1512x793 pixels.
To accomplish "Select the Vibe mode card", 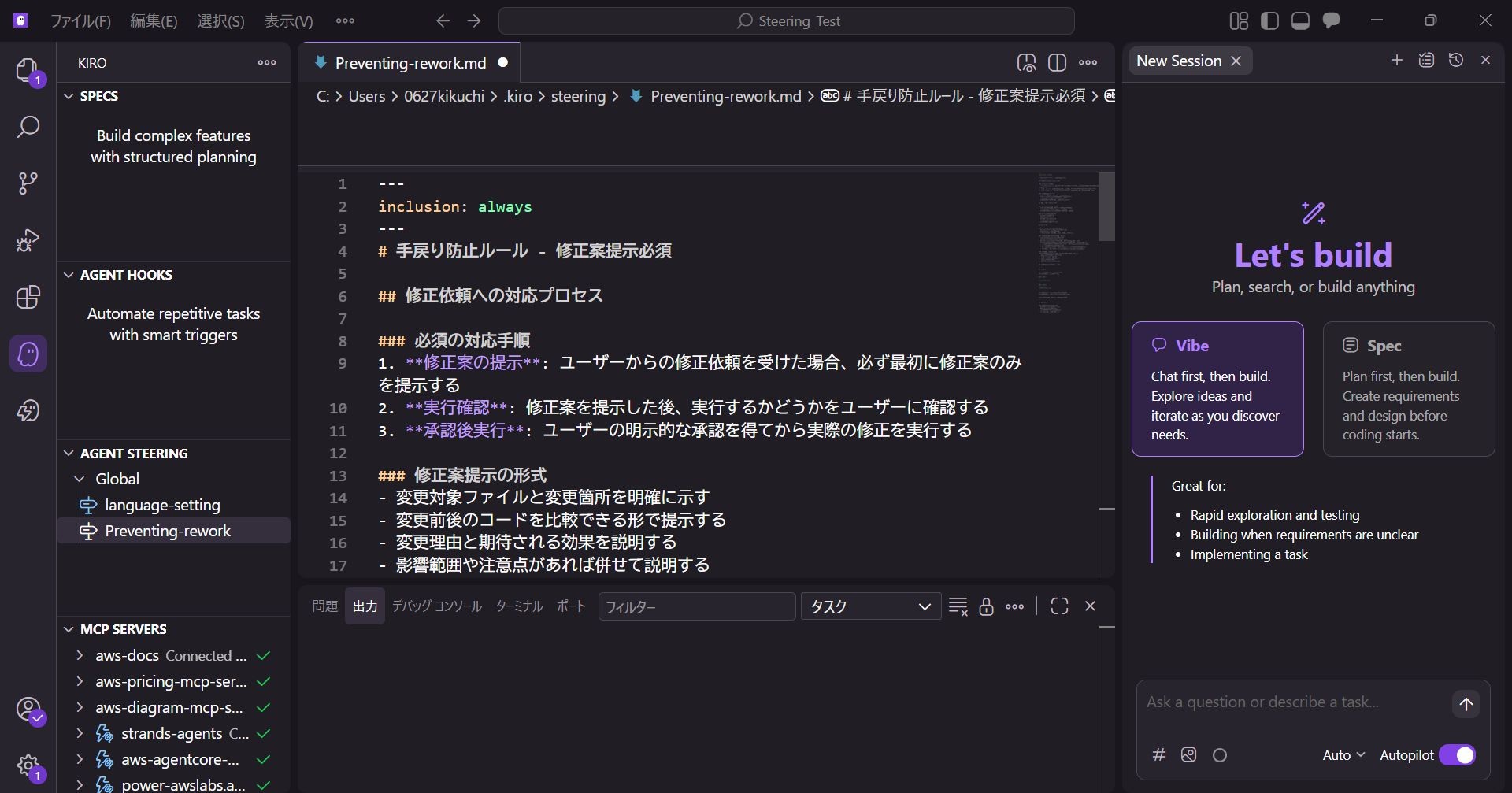I will pos(1217,389).
